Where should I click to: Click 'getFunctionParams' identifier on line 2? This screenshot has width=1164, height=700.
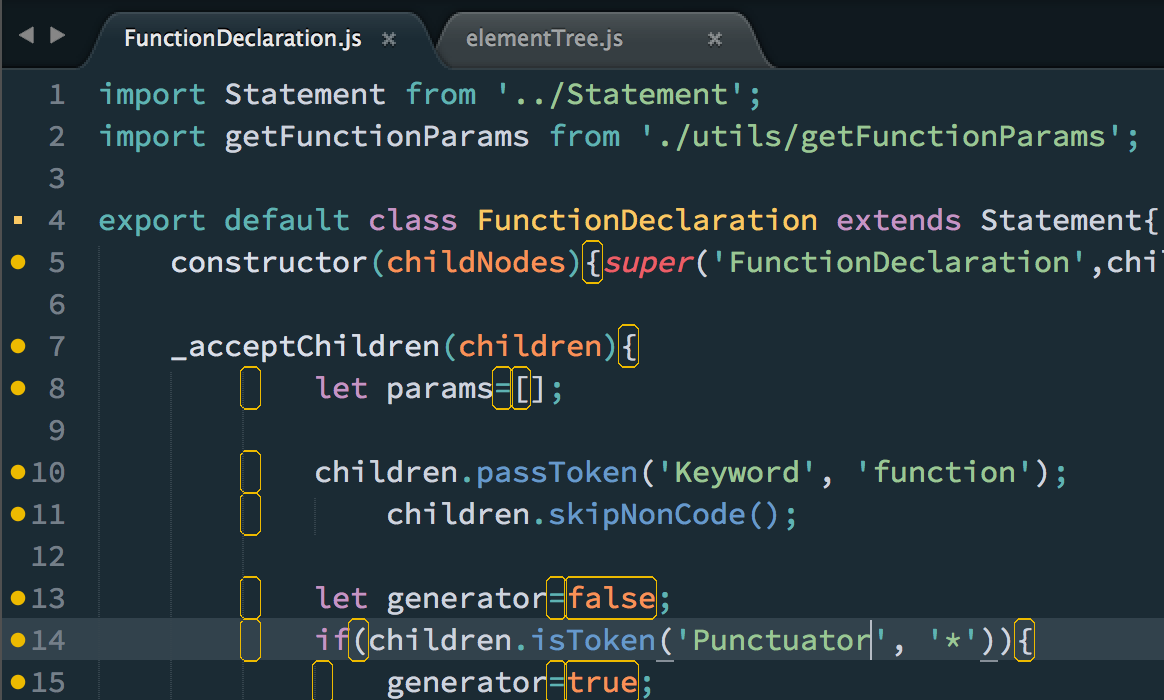[377, 137]
